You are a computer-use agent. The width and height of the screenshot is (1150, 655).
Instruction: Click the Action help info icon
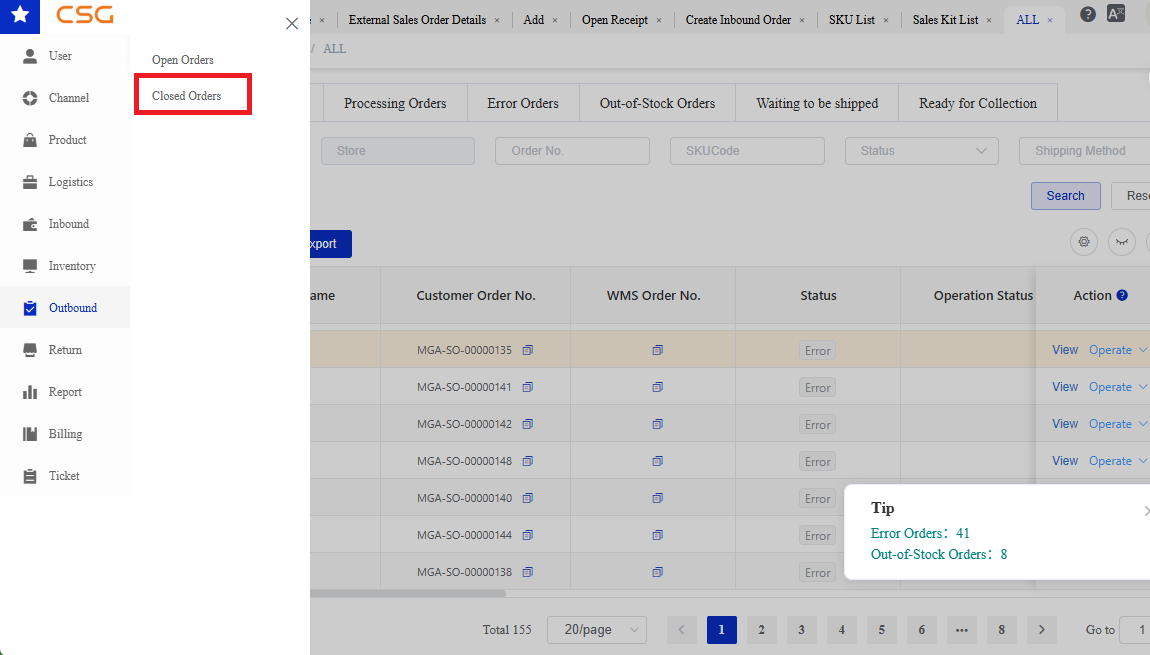point(1121,295)
